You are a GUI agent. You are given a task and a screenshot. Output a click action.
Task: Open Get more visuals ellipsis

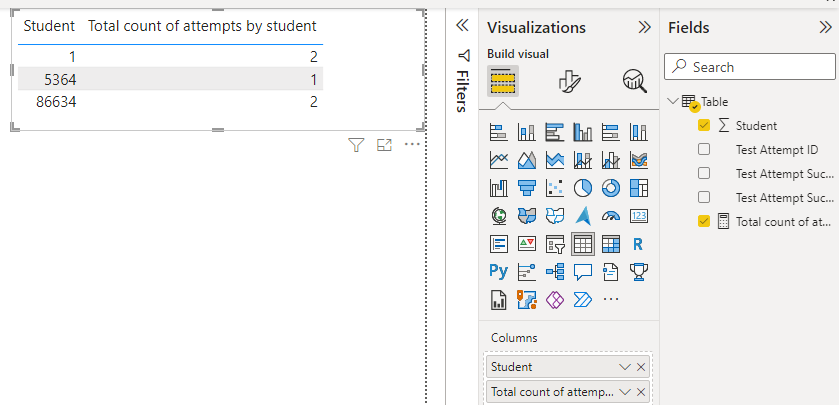pos(611,300)
